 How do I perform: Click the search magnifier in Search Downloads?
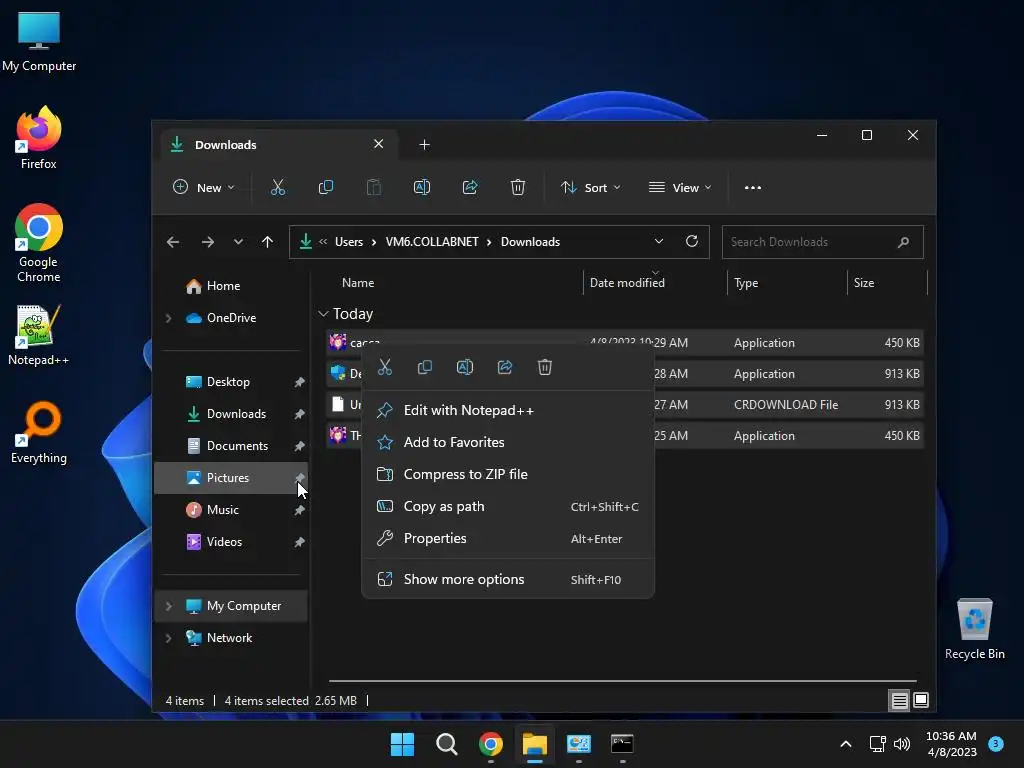pos(904,242)
